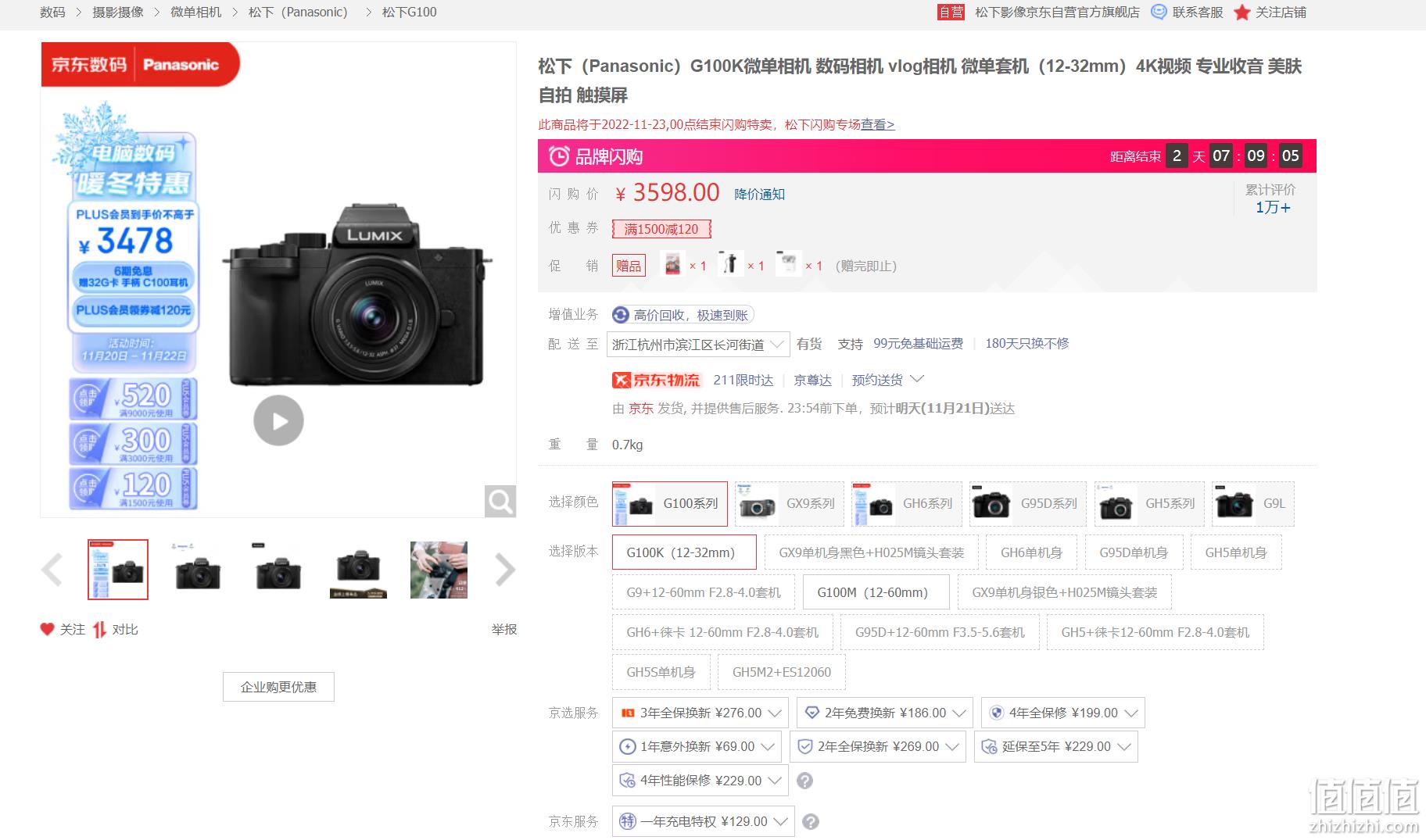Screen dimensions: 1426x840
Task: Show previous product thumbnails arrow
Action: tap(52, 570)
